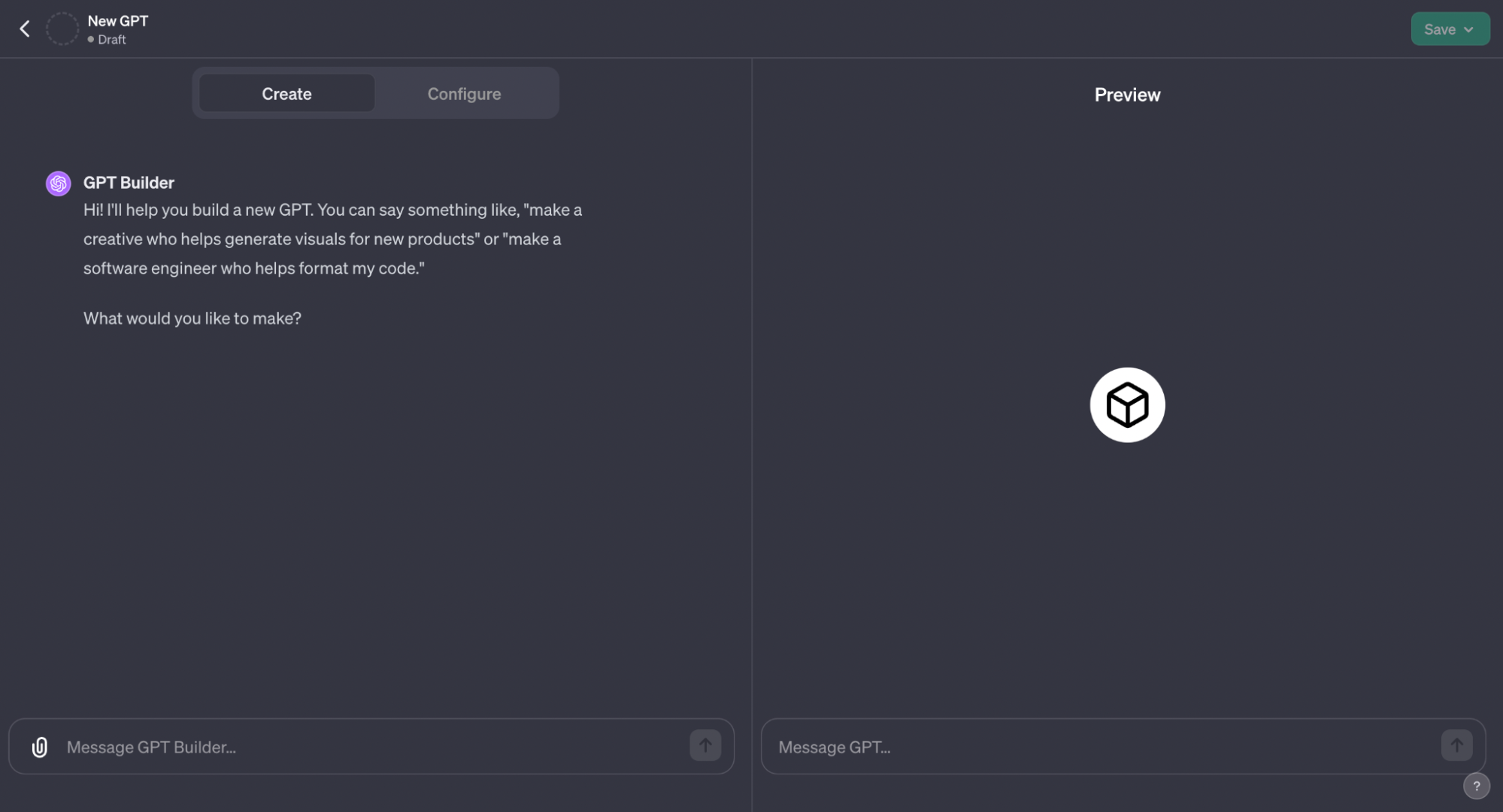Click the send arrow in GPT Builder input
The image size is (1503, 812).
click(x=705, y=746)
